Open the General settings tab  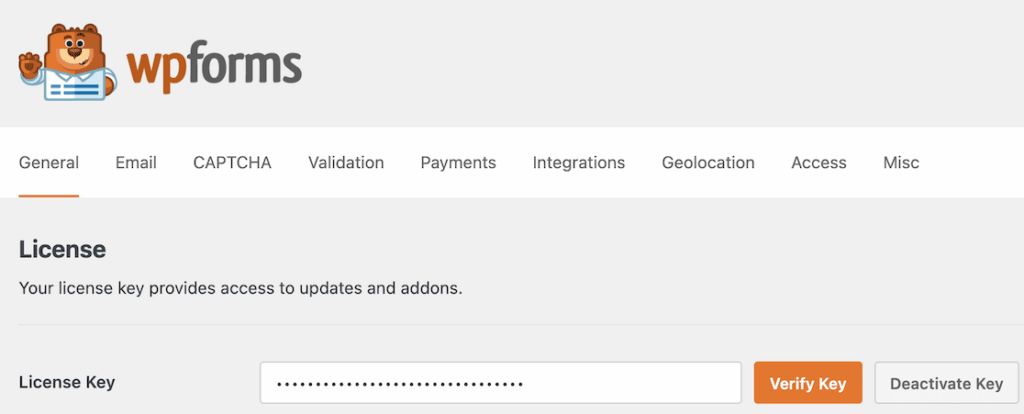[49, 163]
